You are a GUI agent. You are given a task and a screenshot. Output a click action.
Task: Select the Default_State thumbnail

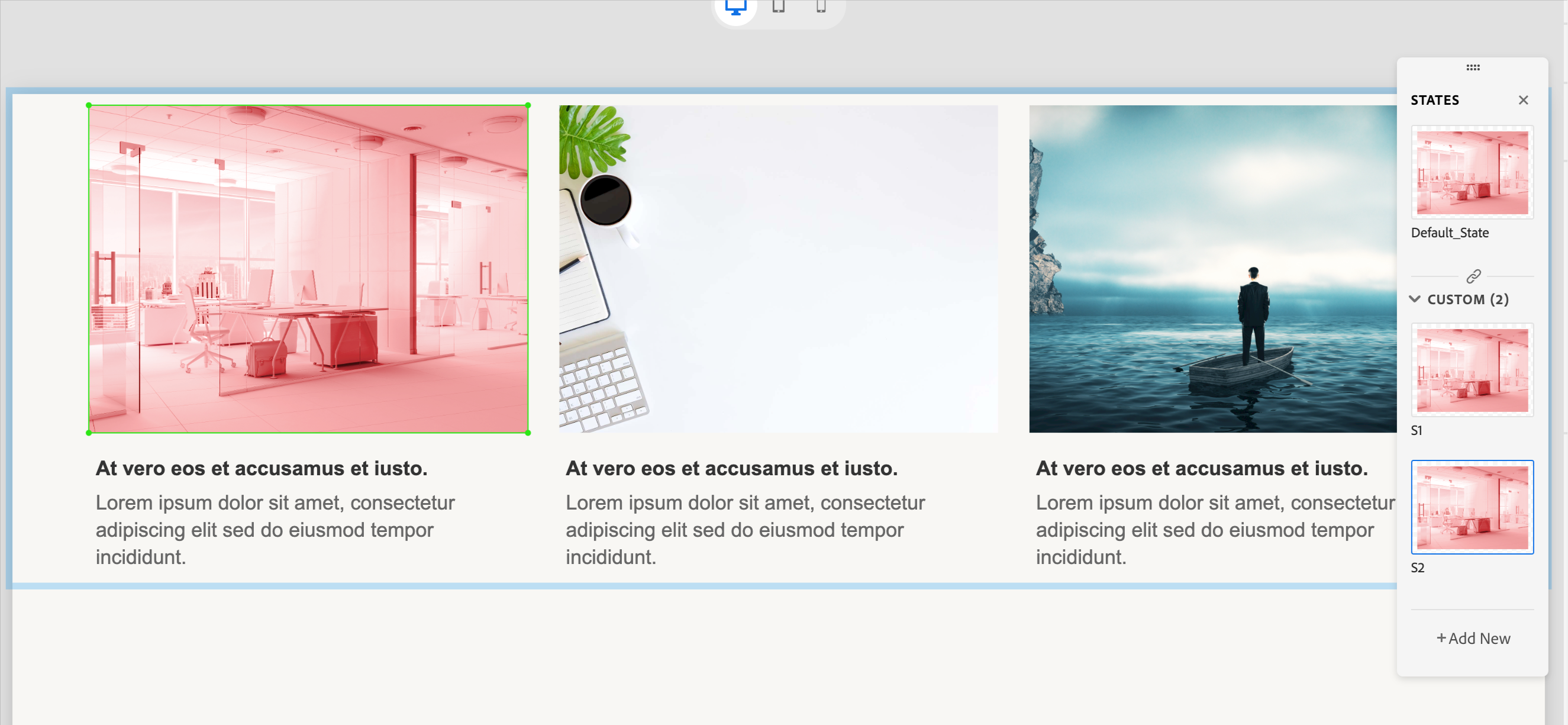tap(1472, 172)
